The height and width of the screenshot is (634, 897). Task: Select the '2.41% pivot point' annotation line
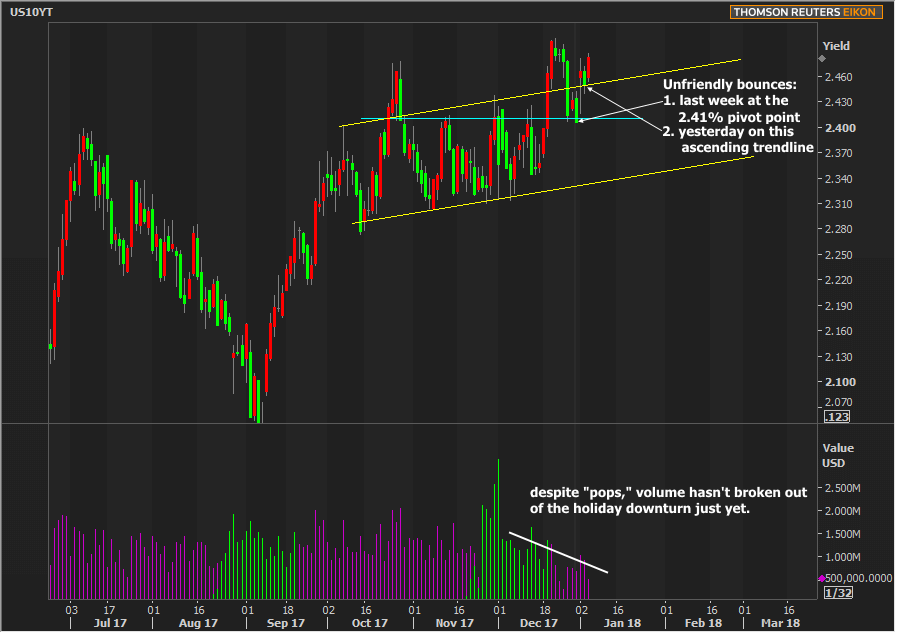pyautogui.click(x=739, y=118)
